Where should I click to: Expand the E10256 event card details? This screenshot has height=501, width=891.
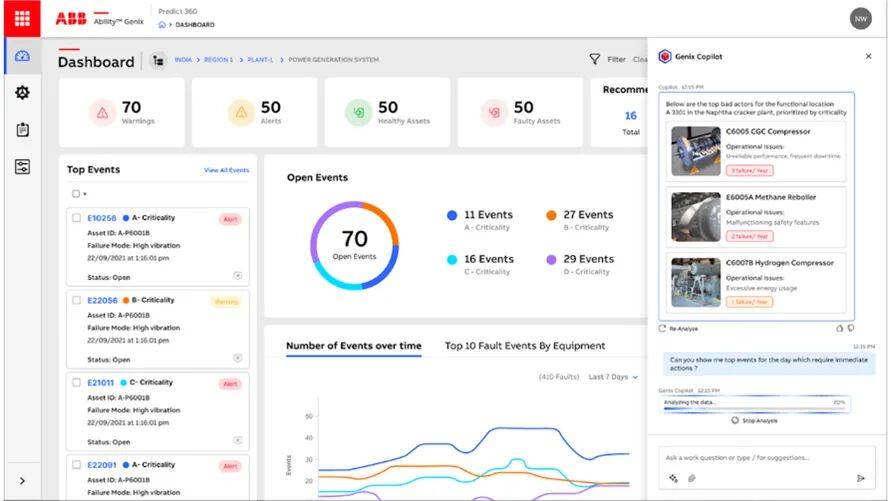pos(238,275)
